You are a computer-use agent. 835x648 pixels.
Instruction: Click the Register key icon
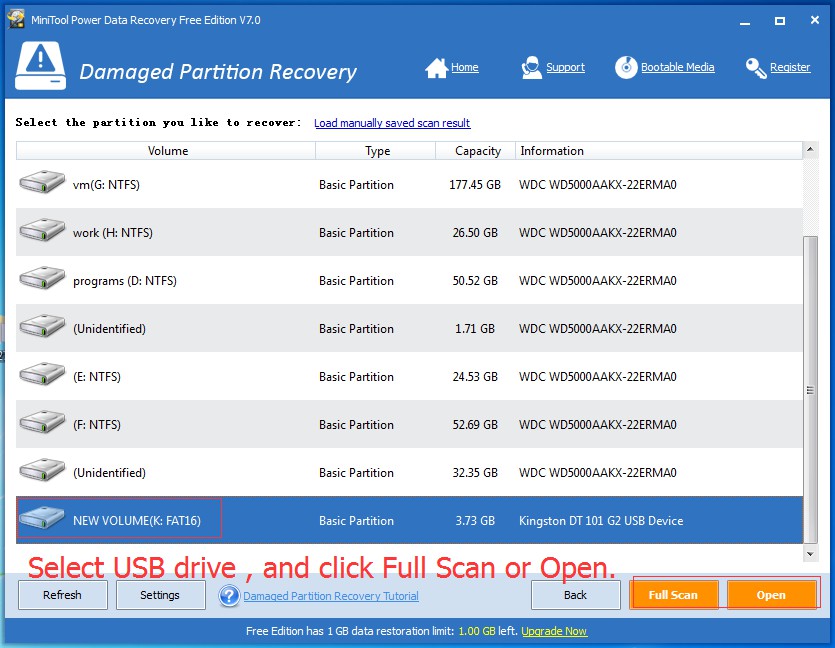[x=755, y=66]
